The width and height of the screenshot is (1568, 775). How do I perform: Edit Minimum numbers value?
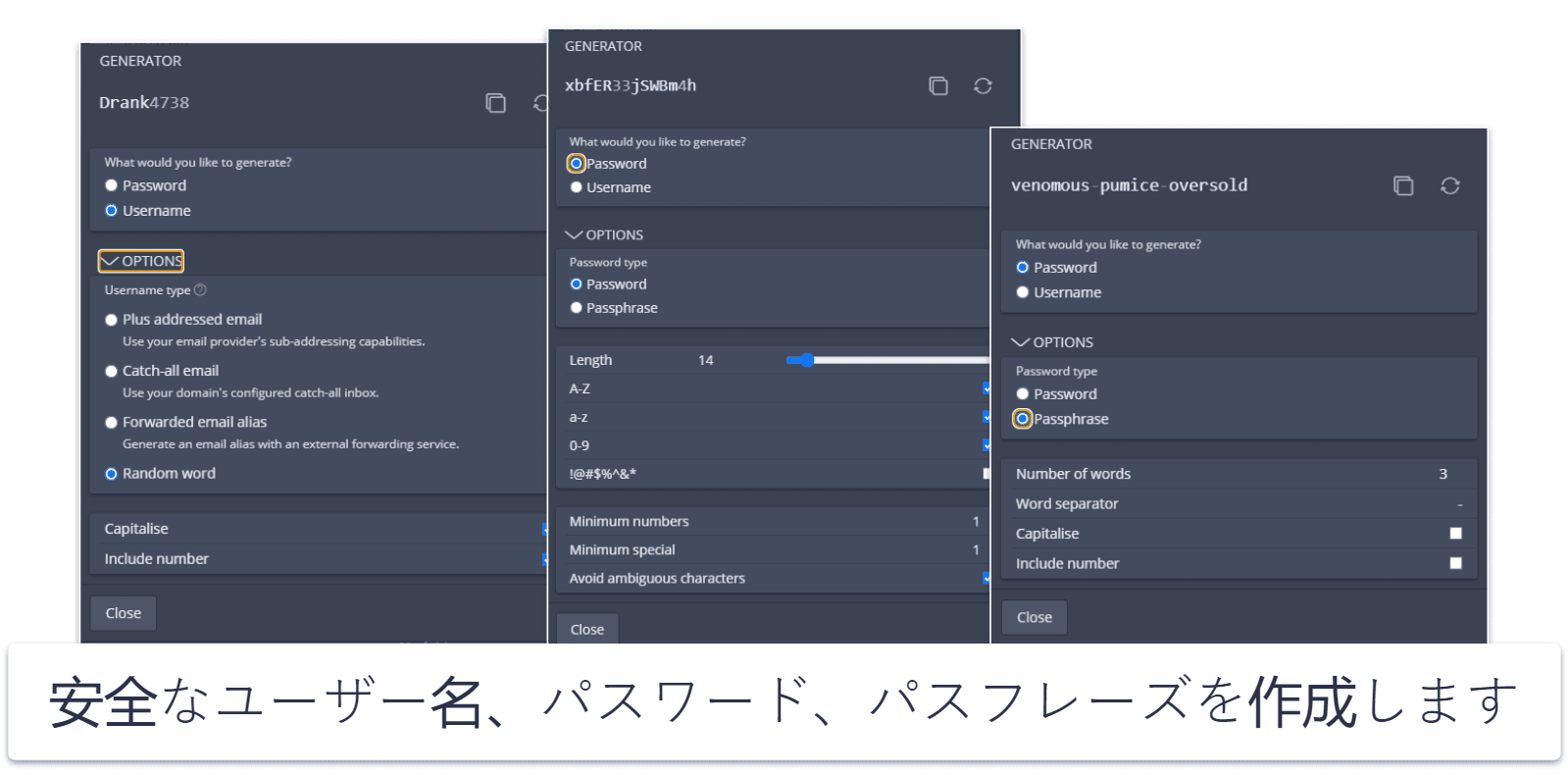tap(976, 521)
